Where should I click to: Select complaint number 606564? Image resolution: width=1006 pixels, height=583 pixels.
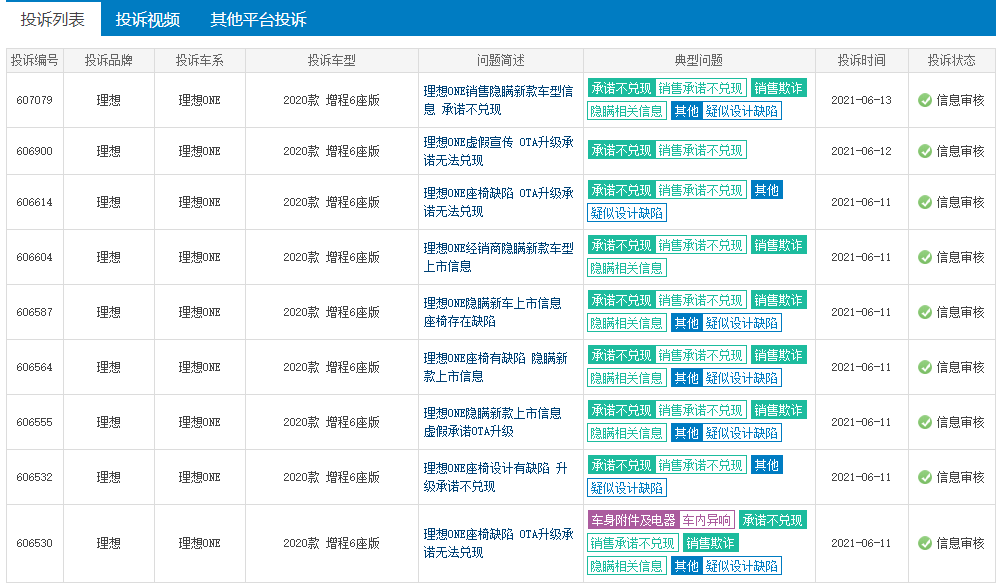coord(35,368)
